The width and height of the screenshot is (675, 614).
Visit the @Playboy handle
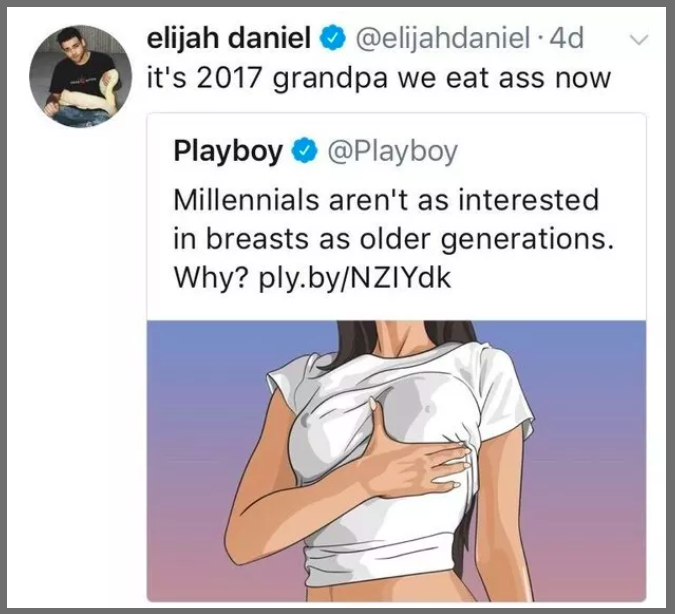[x=393, y=151]
